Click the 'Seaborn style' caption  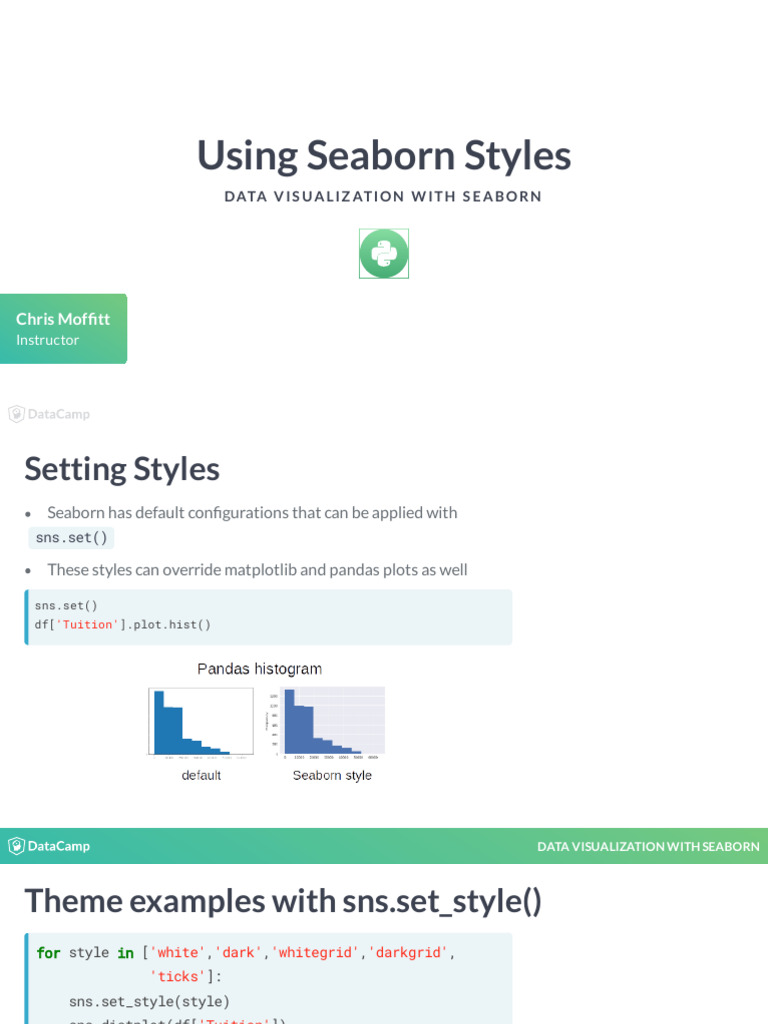(332, 776)
